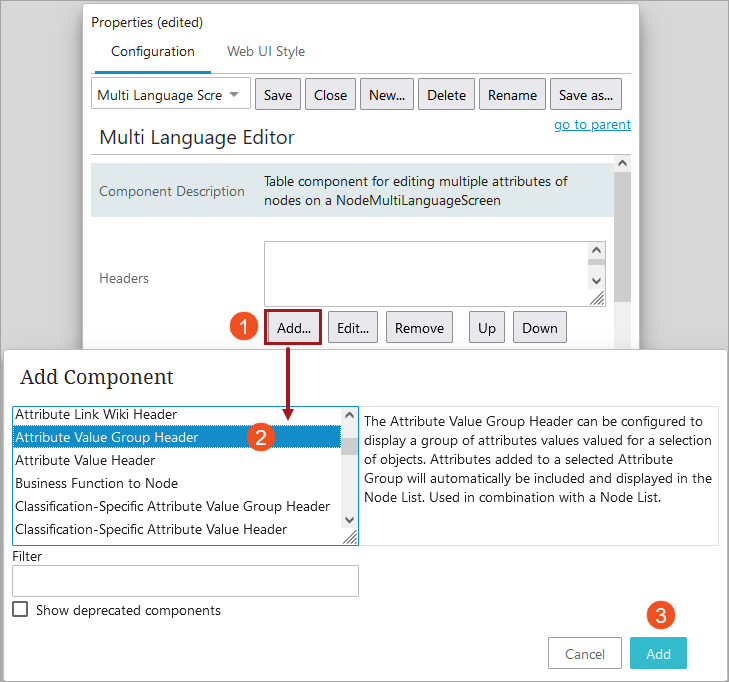Follow the go to parent link
729x682 pixels.
[592, 125]
